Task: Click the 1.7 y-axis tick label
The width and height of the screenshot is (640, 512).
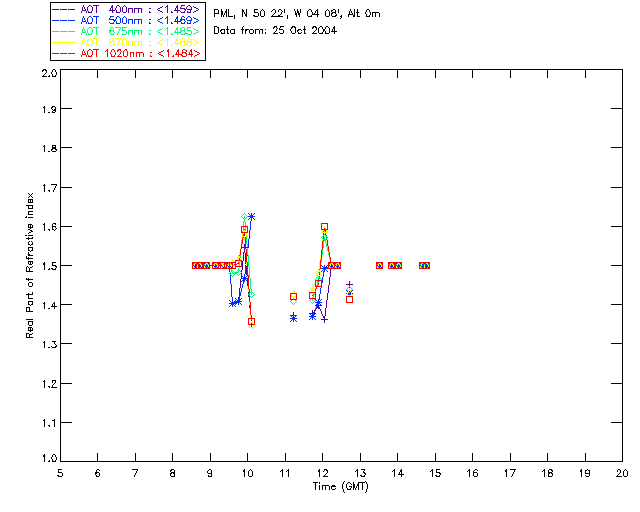Action: tap(49, 188)
